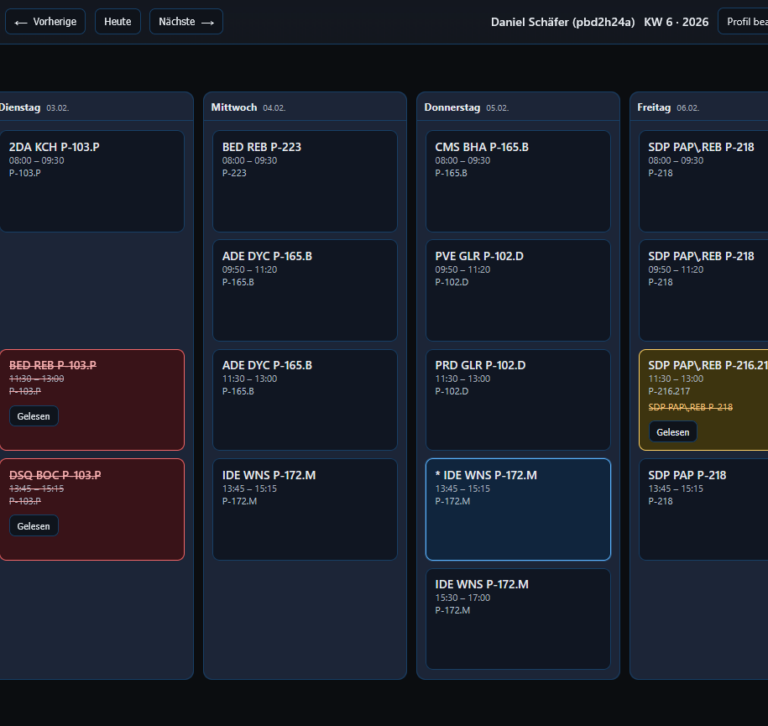
Task: Open Wednesday 09:50 ADE DYC lesson
Action: tap(304, 290)
